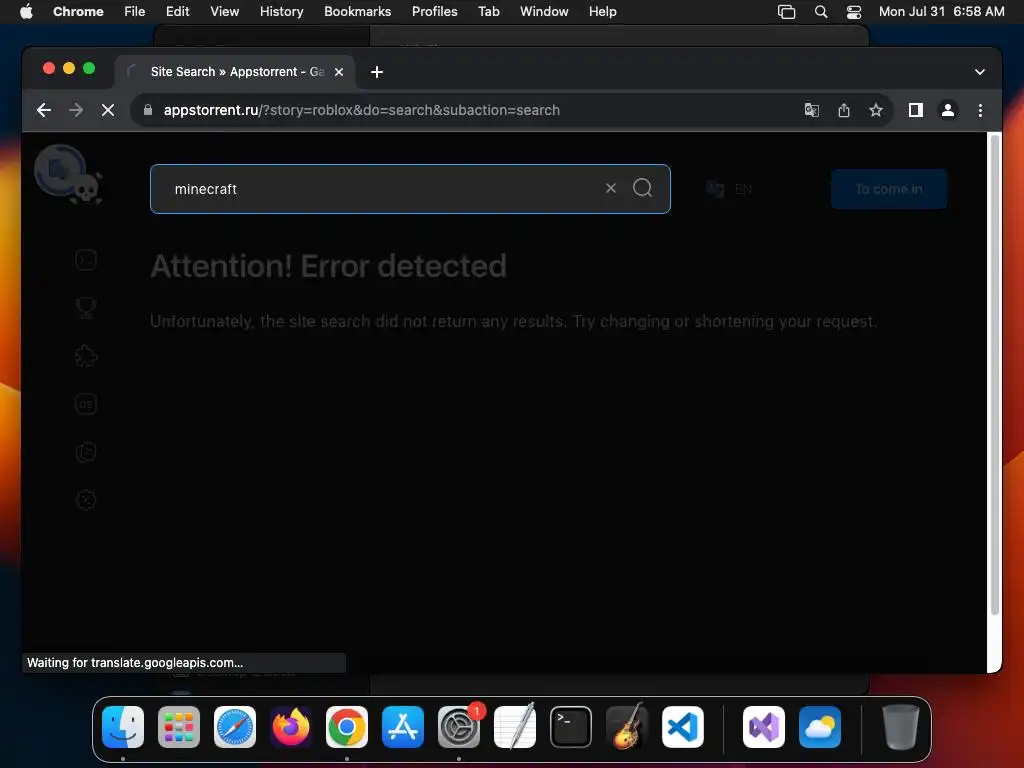Open Control Center in the menu bar
The width and height of the screenshot is (1024, 768).
(x=854, y=12)
